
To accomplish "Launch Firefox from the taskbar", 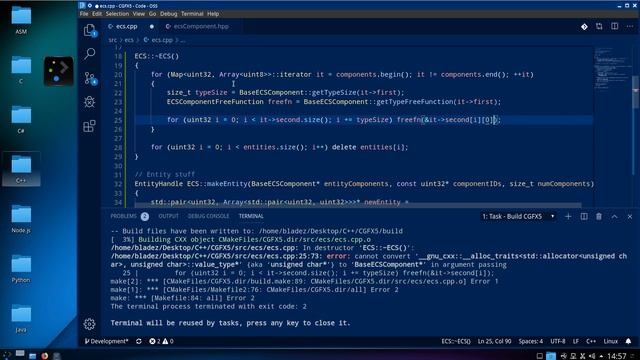I will 44,356.
